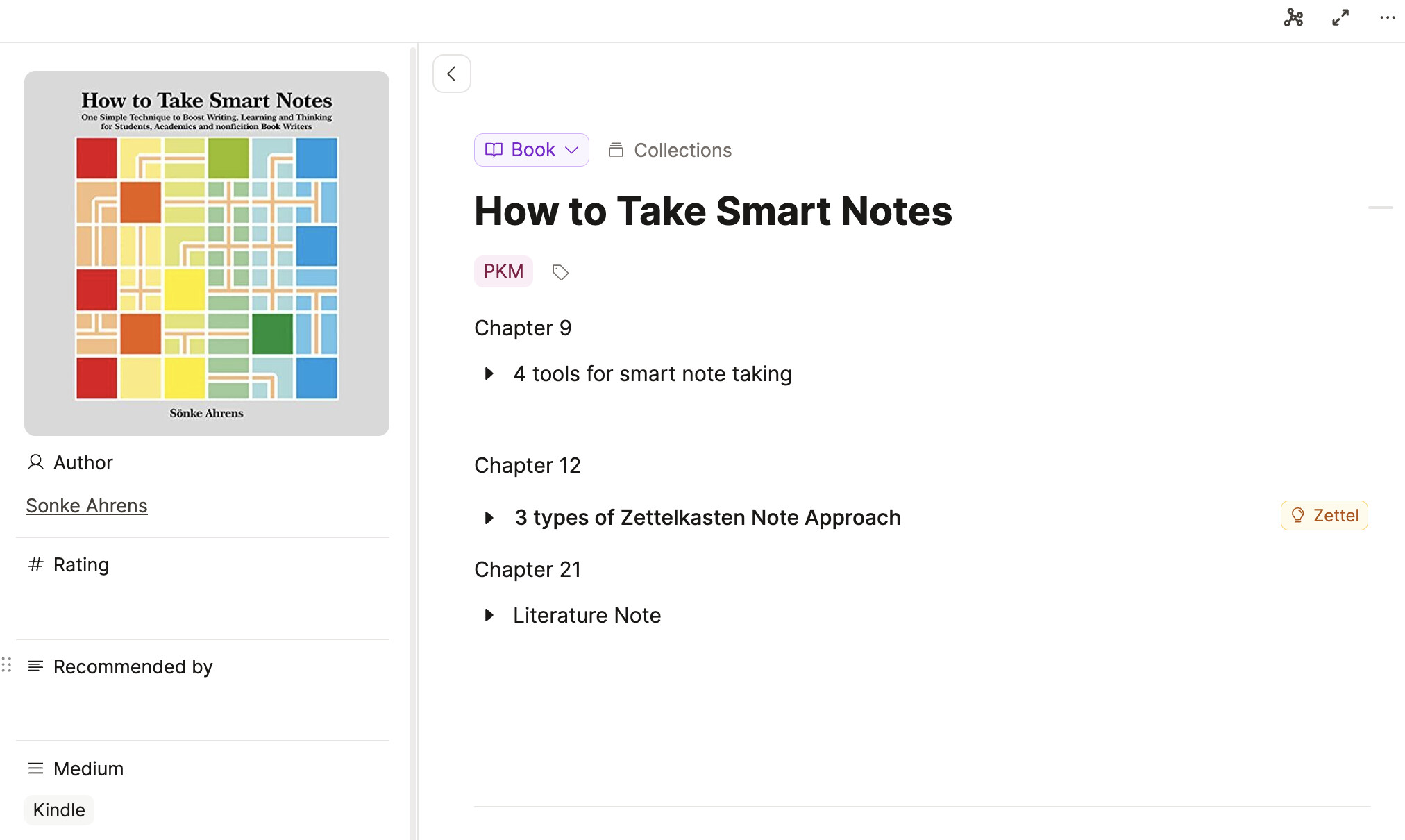Click the Kindle medium chip
The width and height of the screenshot is (1405, 840).
point(59,810)
